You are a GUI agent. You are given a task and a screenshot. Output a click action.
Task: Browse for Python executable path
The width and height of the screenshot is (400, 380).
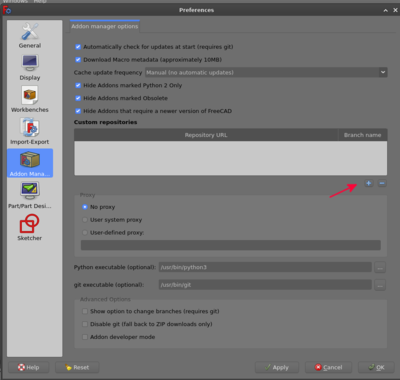coord(380,267)
